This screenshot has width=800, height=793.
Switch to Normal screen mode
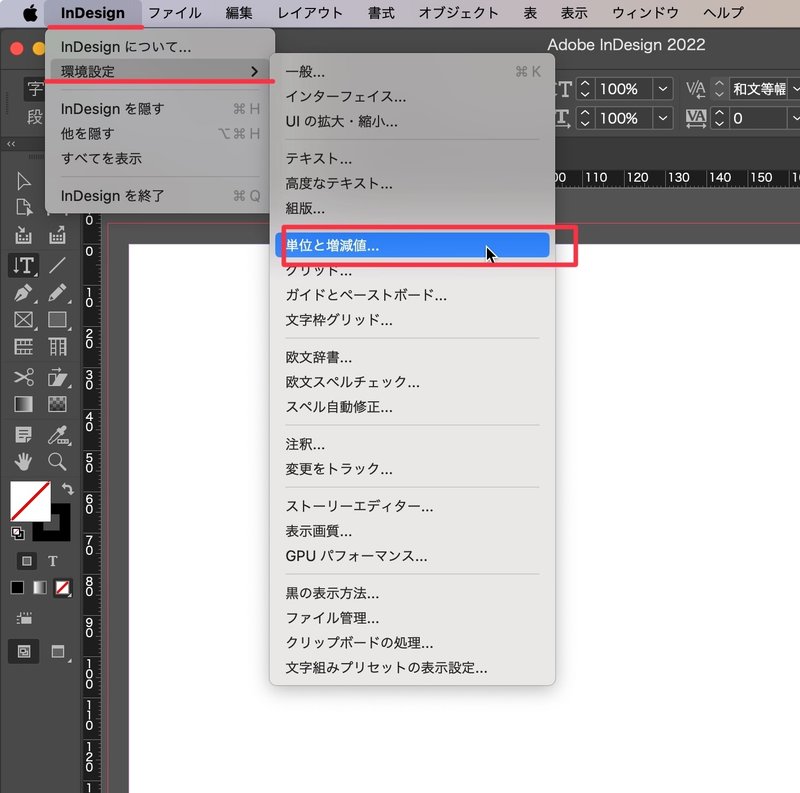tap(23, 652)
